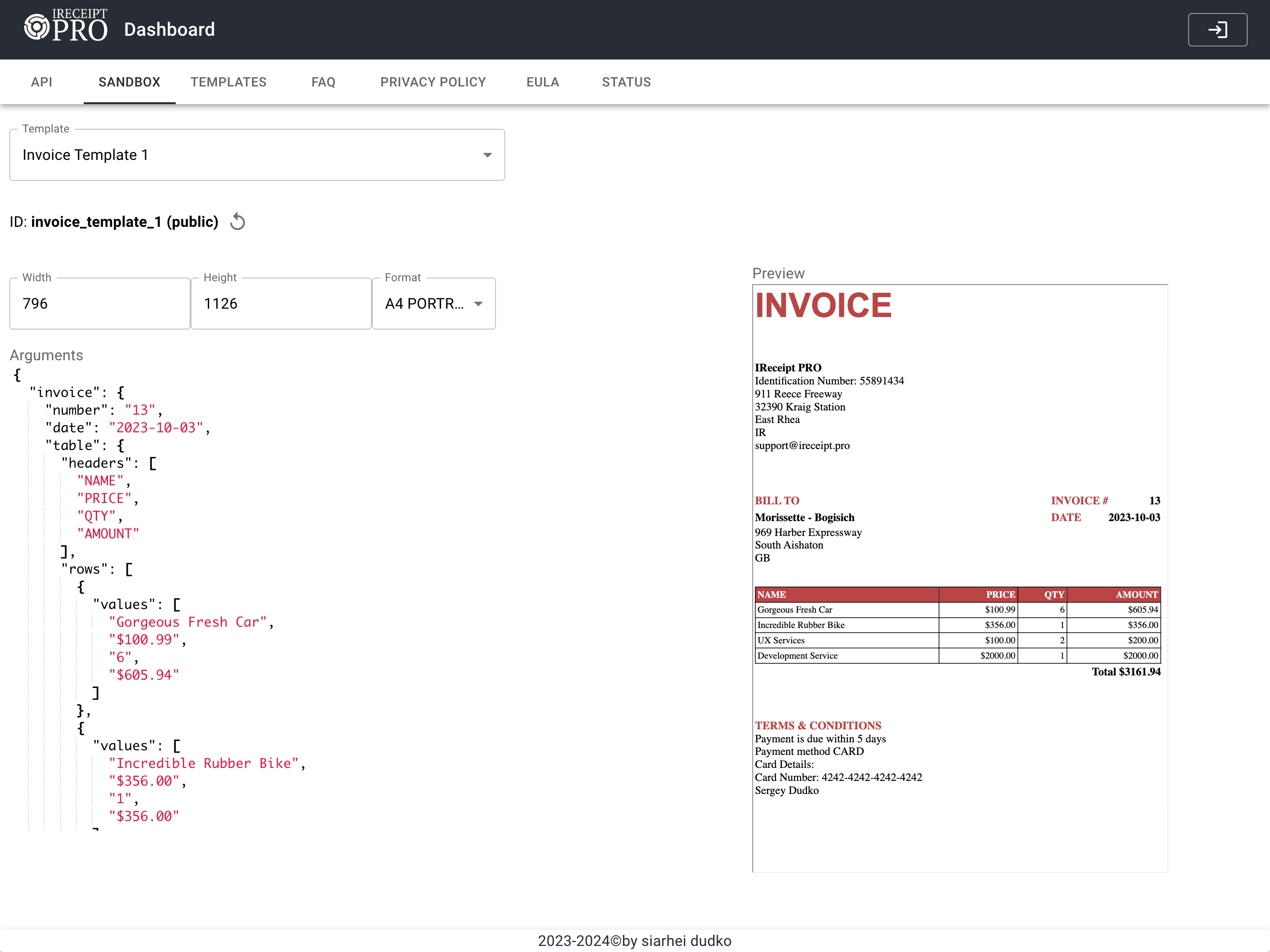Click the Total $3161.94 text
1270x952 pixels.
tap(1126, 672)
